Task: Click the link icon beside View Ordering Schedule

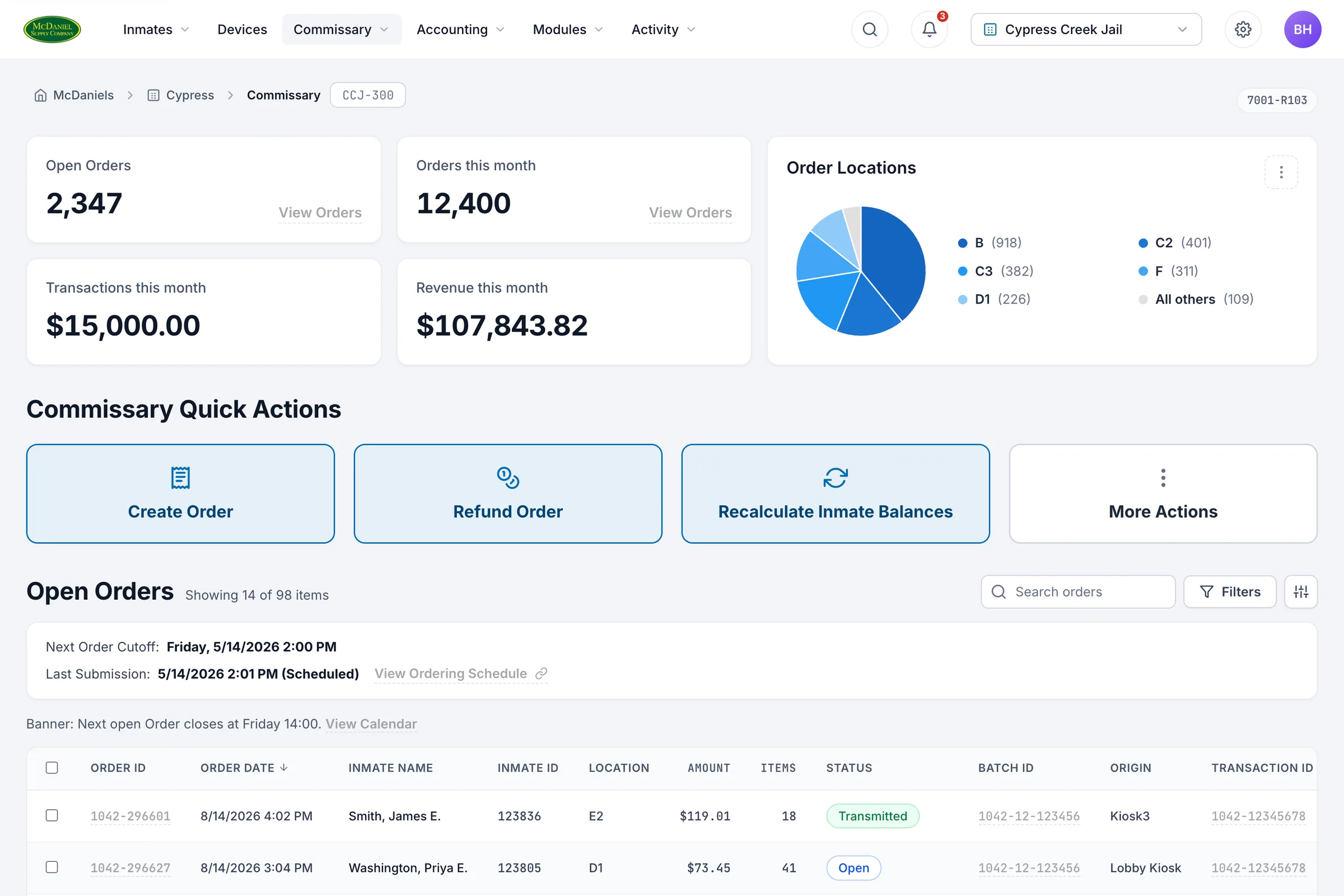Action: click(x=541, y=674)
